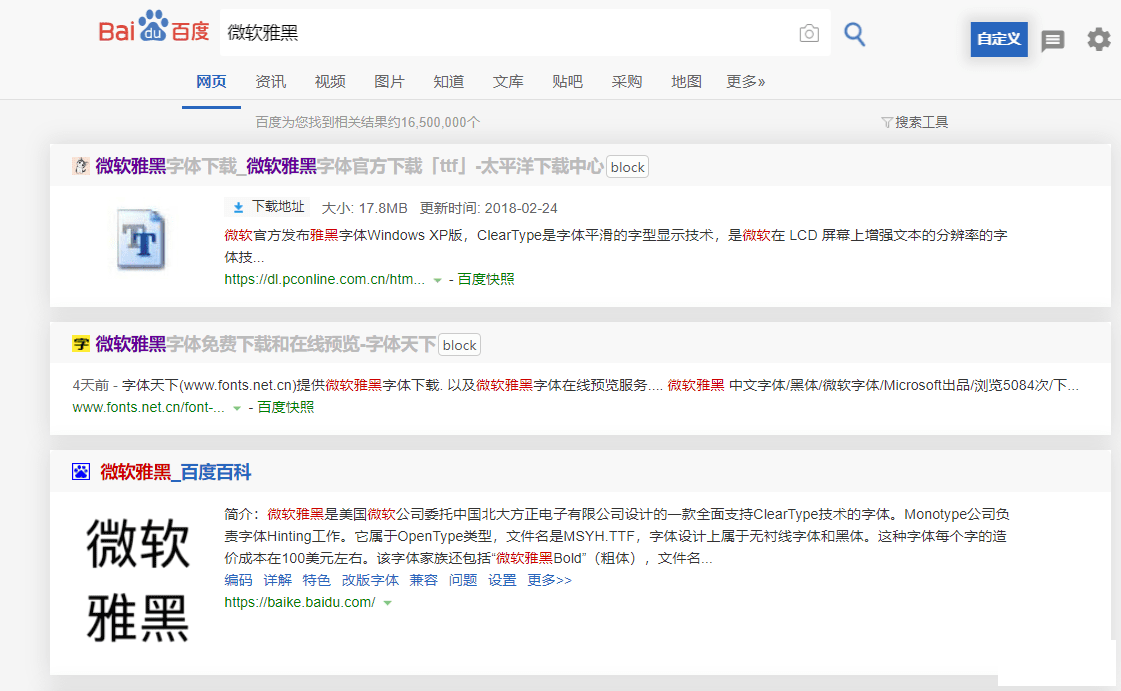Viewport: 1121px width, 691px height.
Task: Open the 更多>> Baike sections link
Action: (549, 580)
